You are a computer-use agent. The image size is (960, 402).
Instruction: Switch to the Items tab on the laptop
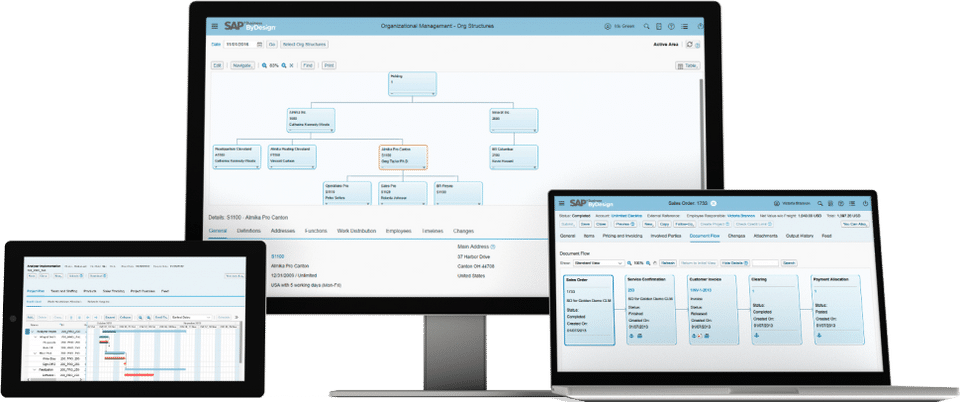point(588,236)
